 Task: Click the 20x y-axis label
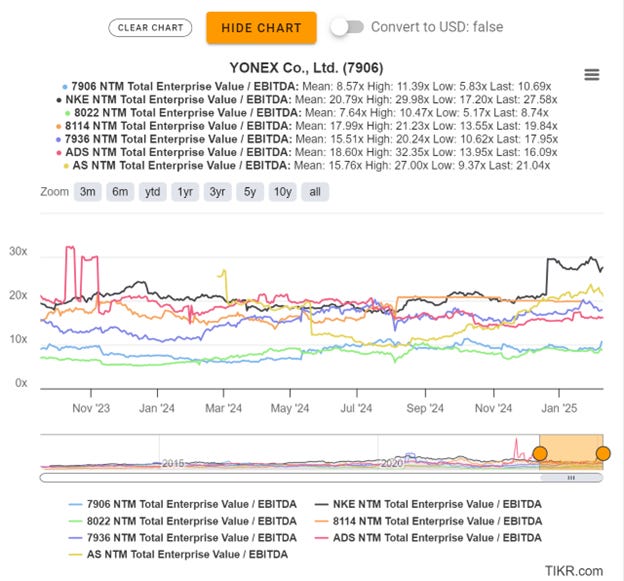tap(18, 295)
